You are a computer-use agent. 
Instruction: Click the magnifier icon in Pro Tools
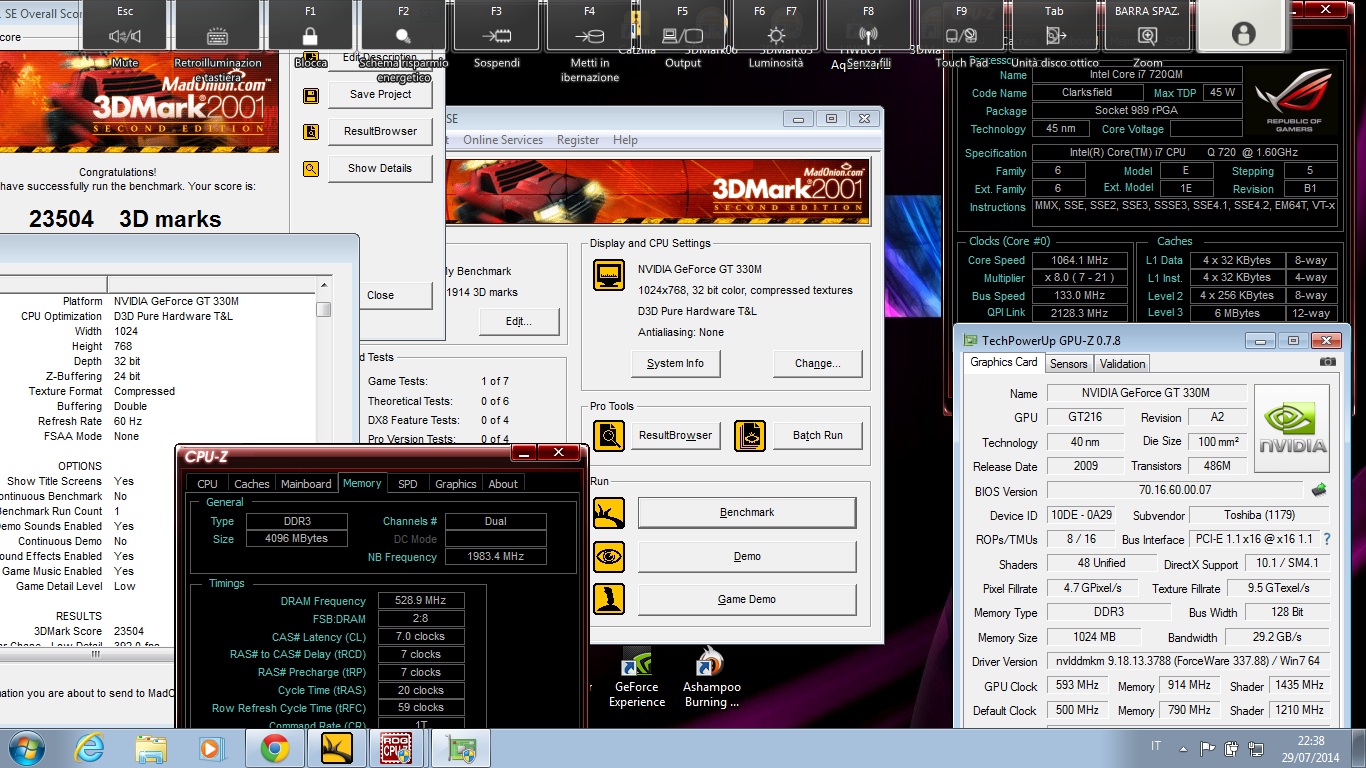click(609, 435)
